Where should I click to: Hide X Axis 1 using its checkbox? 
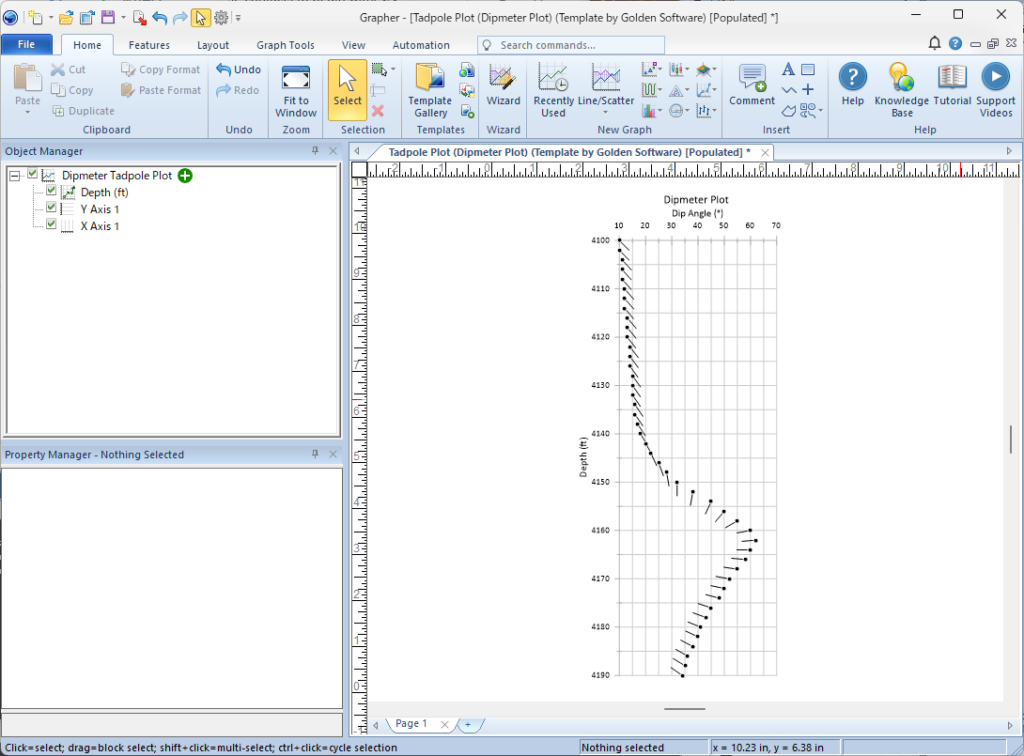click(52, 225)
